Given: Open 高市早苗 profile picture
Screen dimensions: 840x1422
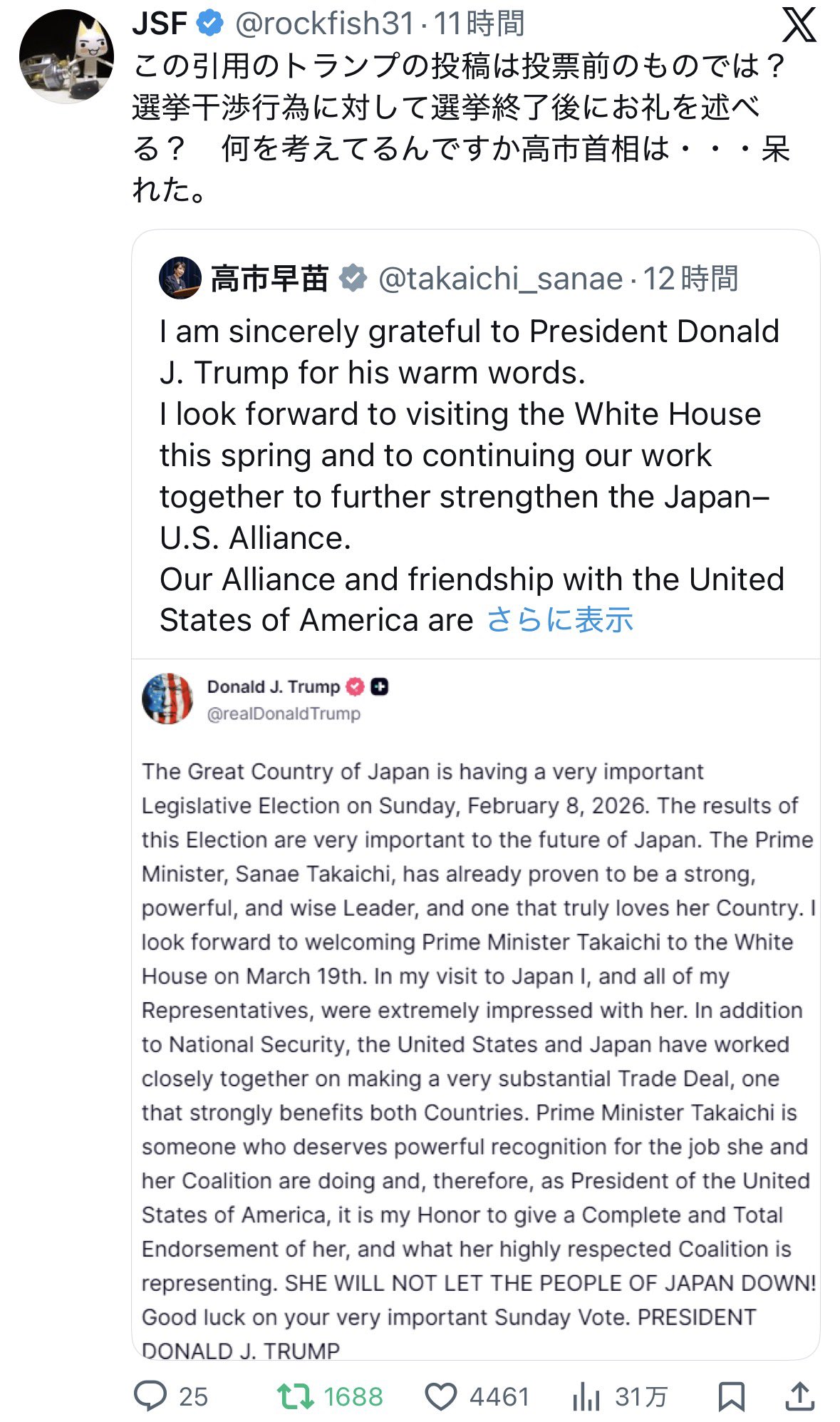Looking at the screenshot, I should (180, 278).
